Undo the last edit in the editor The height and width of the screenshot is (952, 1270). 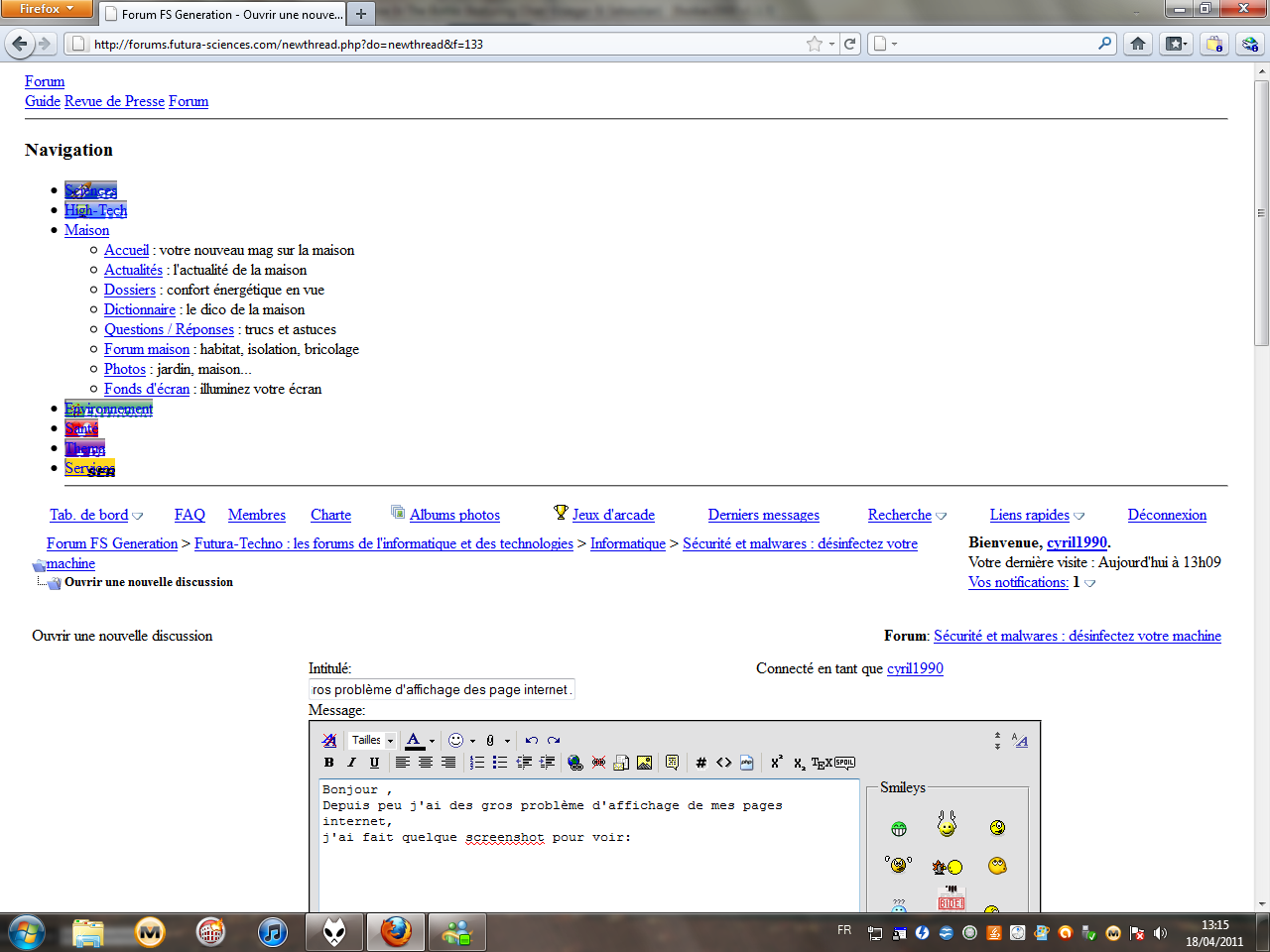coord(532,740)
